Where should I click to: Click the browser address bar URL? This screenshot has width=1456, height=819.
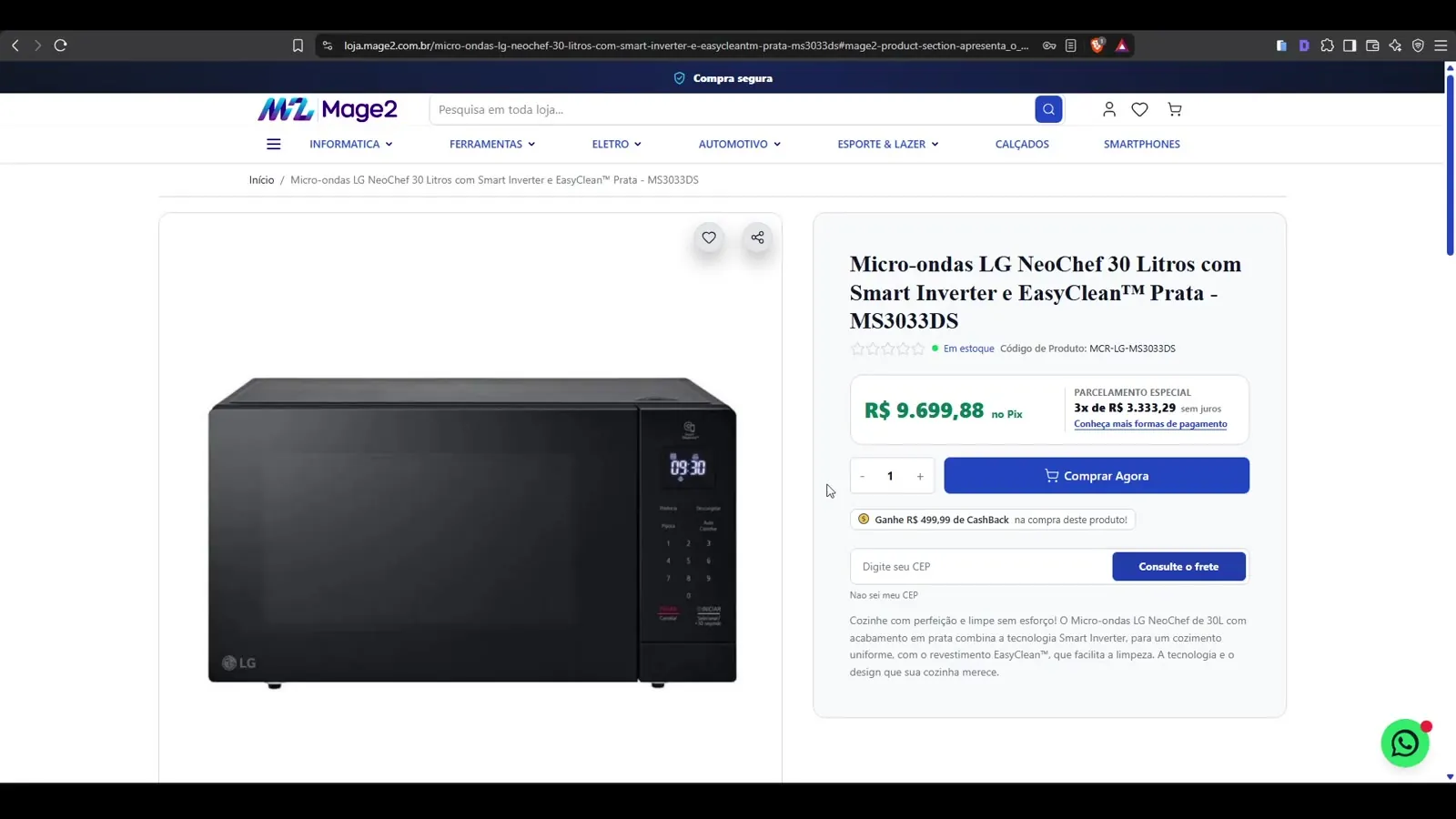point(686,45)
